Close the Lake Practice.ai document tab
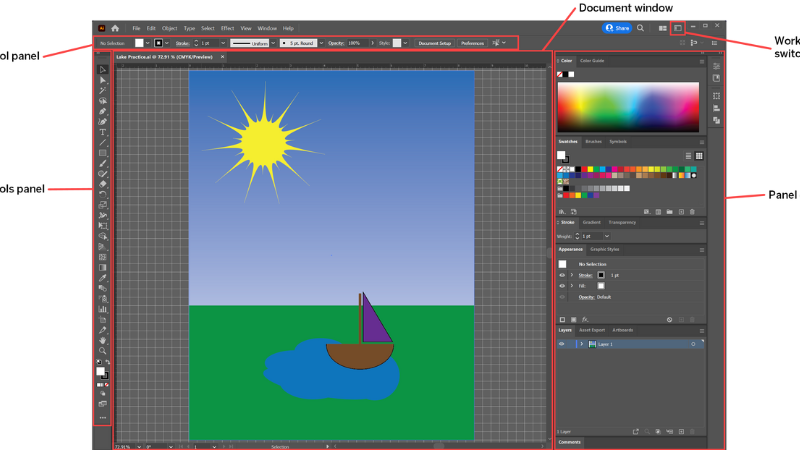This screenshot has height=450, width=800. (x=222, y=58)
